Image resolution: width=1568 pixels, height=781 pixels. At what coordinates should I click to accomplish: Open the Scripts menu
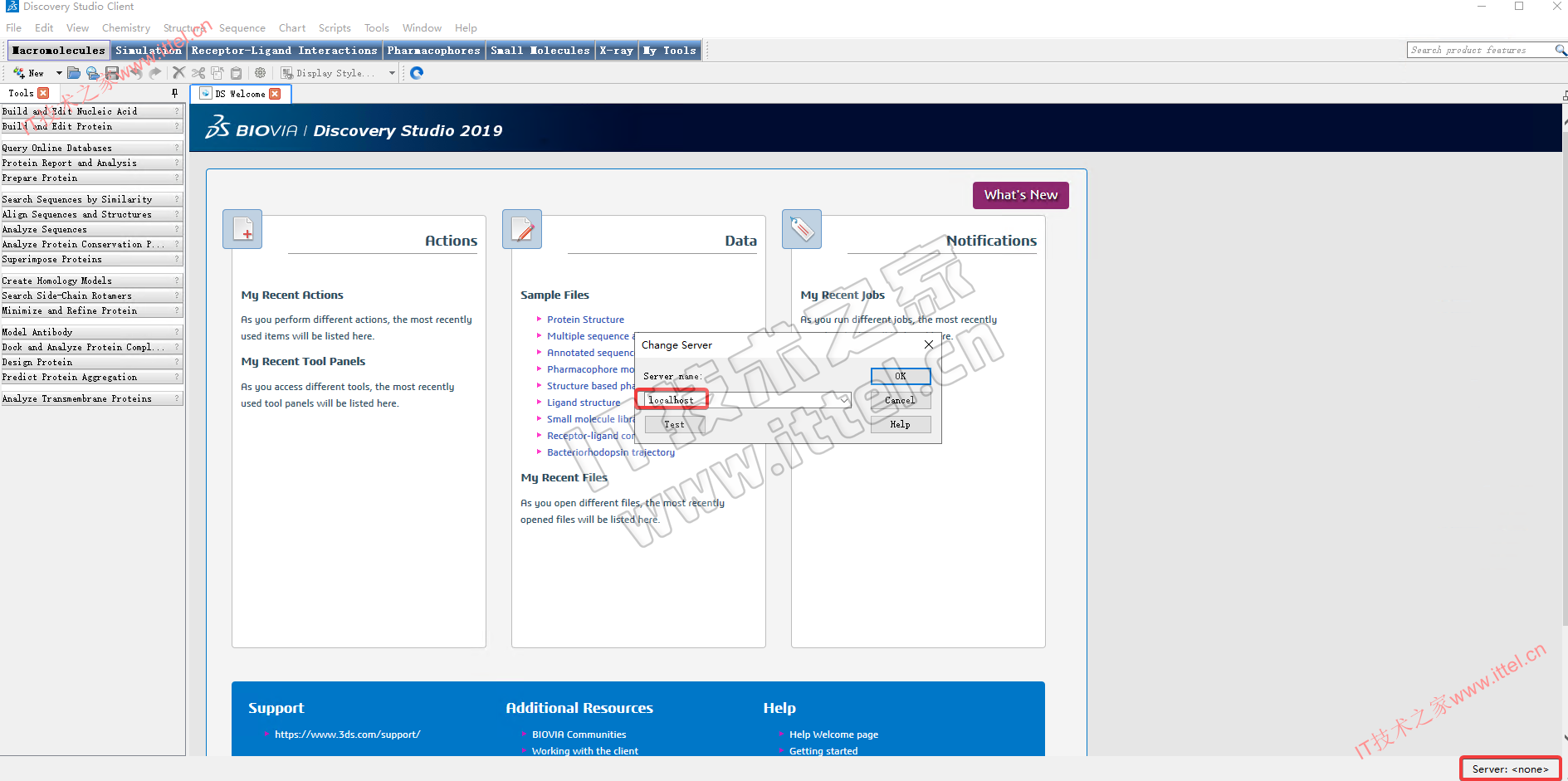(335, 28)
